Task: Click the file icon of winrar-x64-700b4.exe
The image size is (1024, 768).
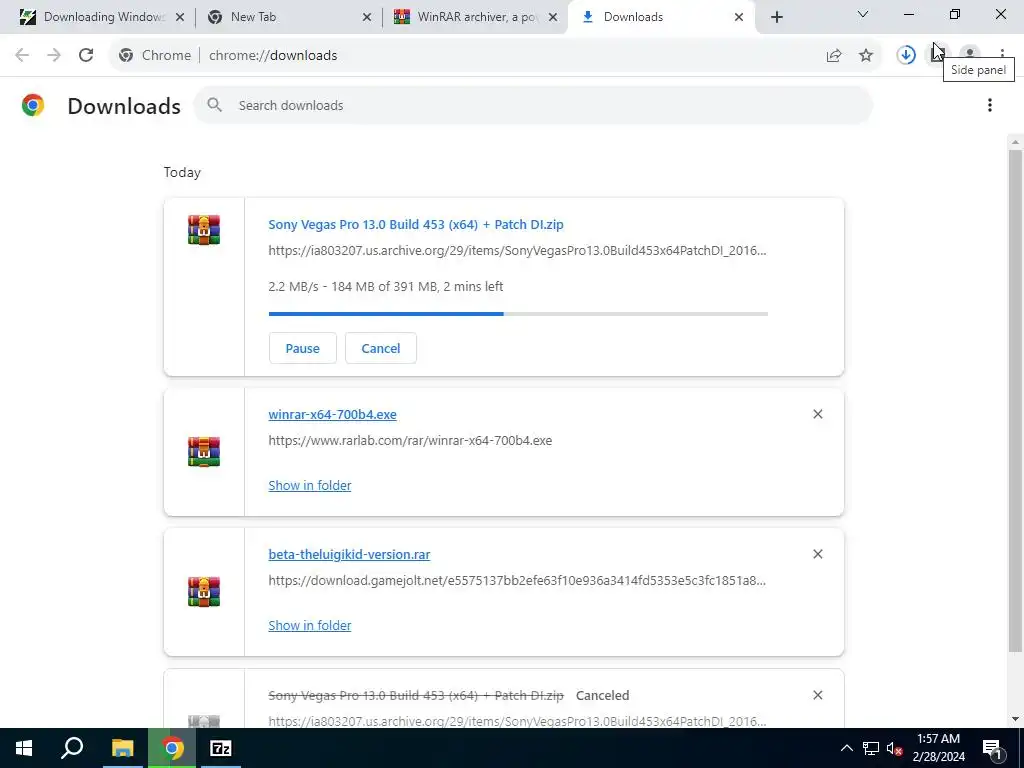Action: coord(204,452)
